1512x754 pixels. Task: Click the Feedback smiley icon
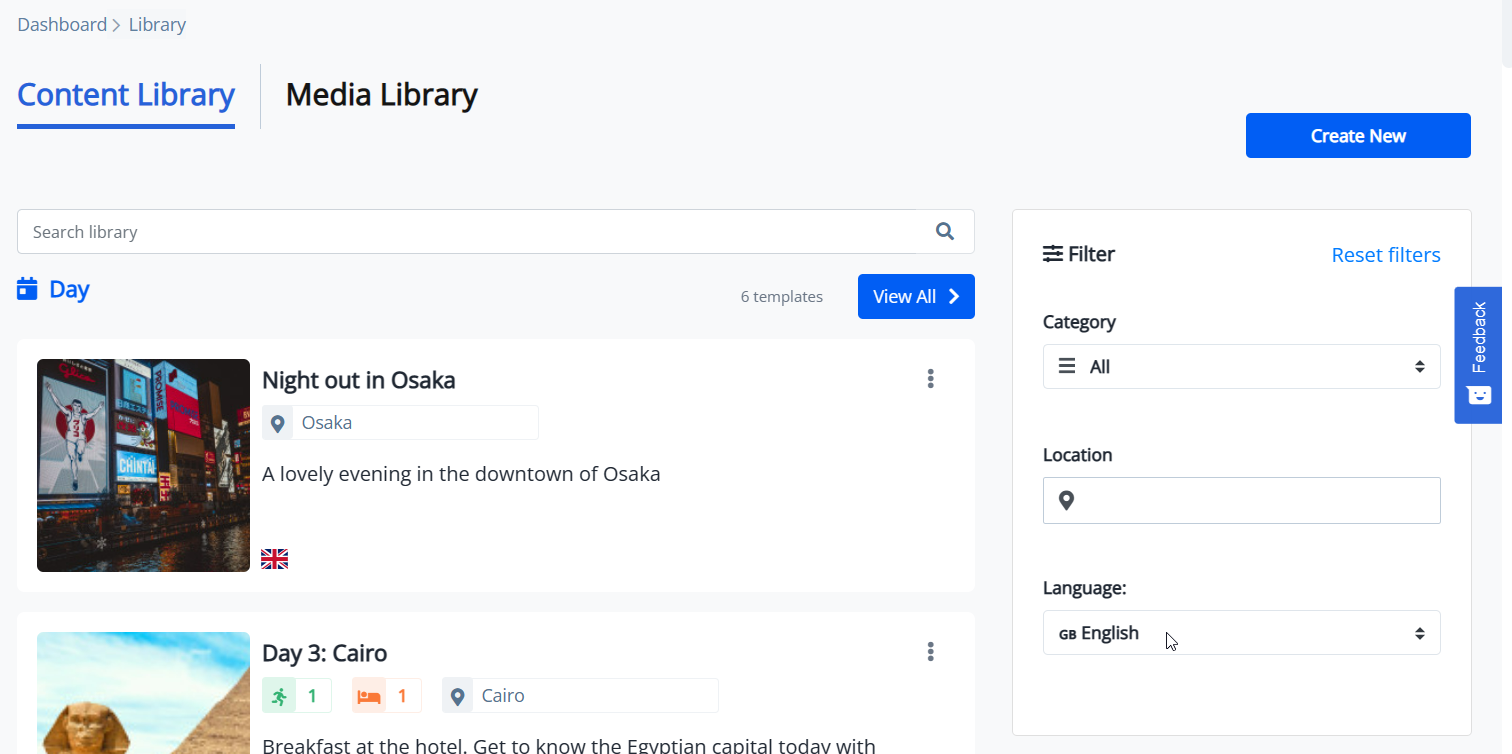tap(1478, 394)
